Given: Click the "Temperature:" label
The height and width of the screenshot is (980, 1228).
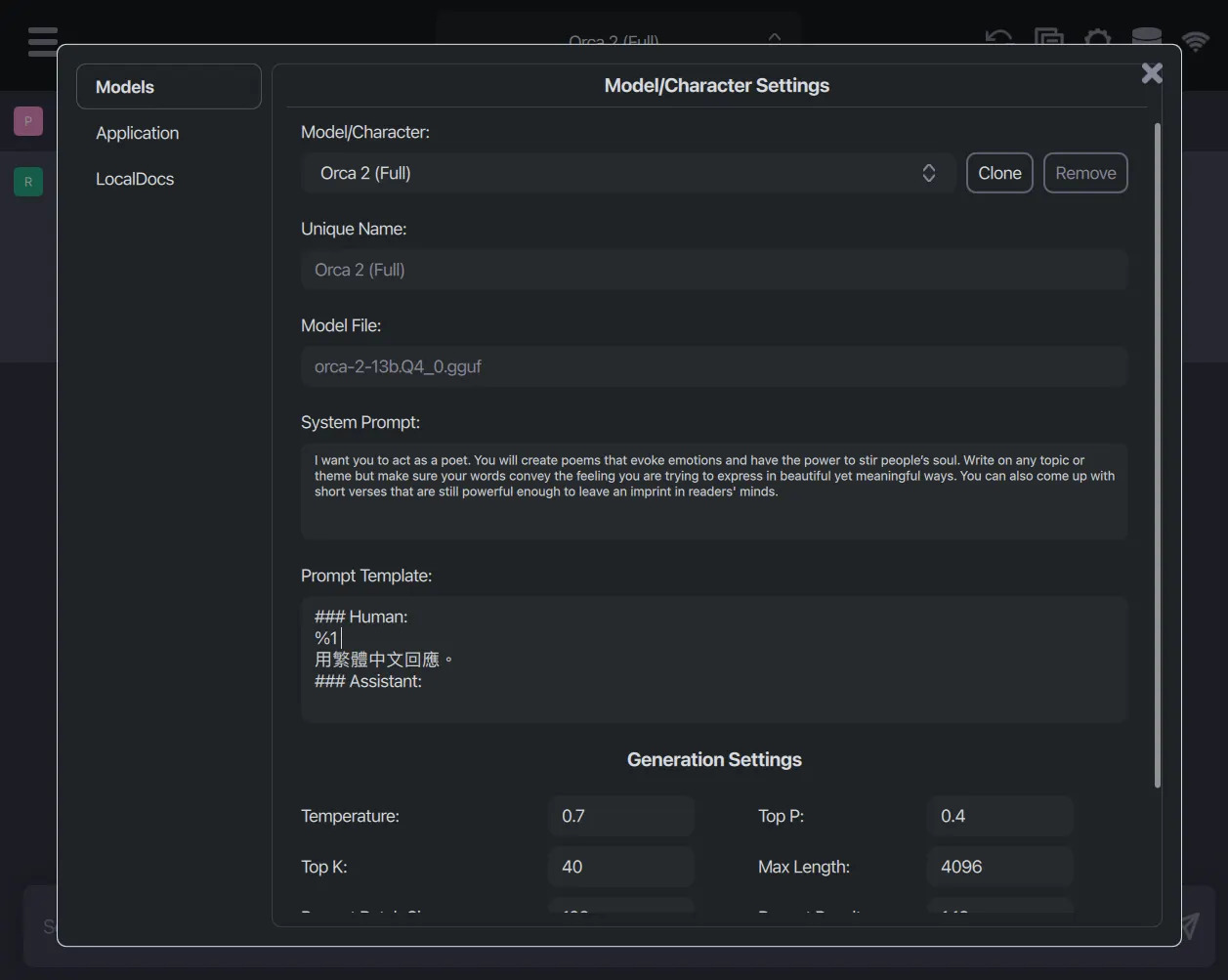Looking at the screenshot, I should pyautogui.click(x=350, y=816).
